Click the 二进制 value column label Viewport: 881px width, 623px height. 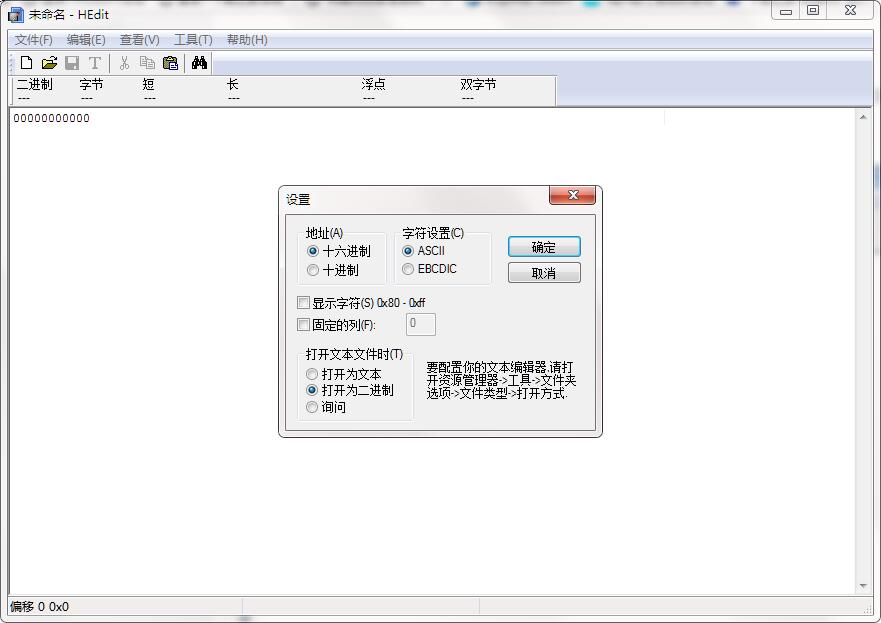point(34,84)
